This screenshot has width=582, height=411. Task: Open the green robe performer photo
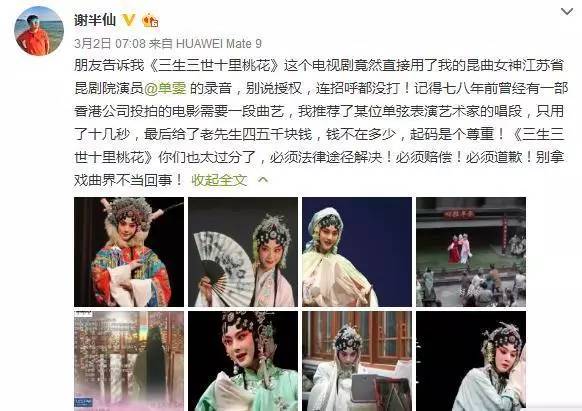(x=243, y=361)
